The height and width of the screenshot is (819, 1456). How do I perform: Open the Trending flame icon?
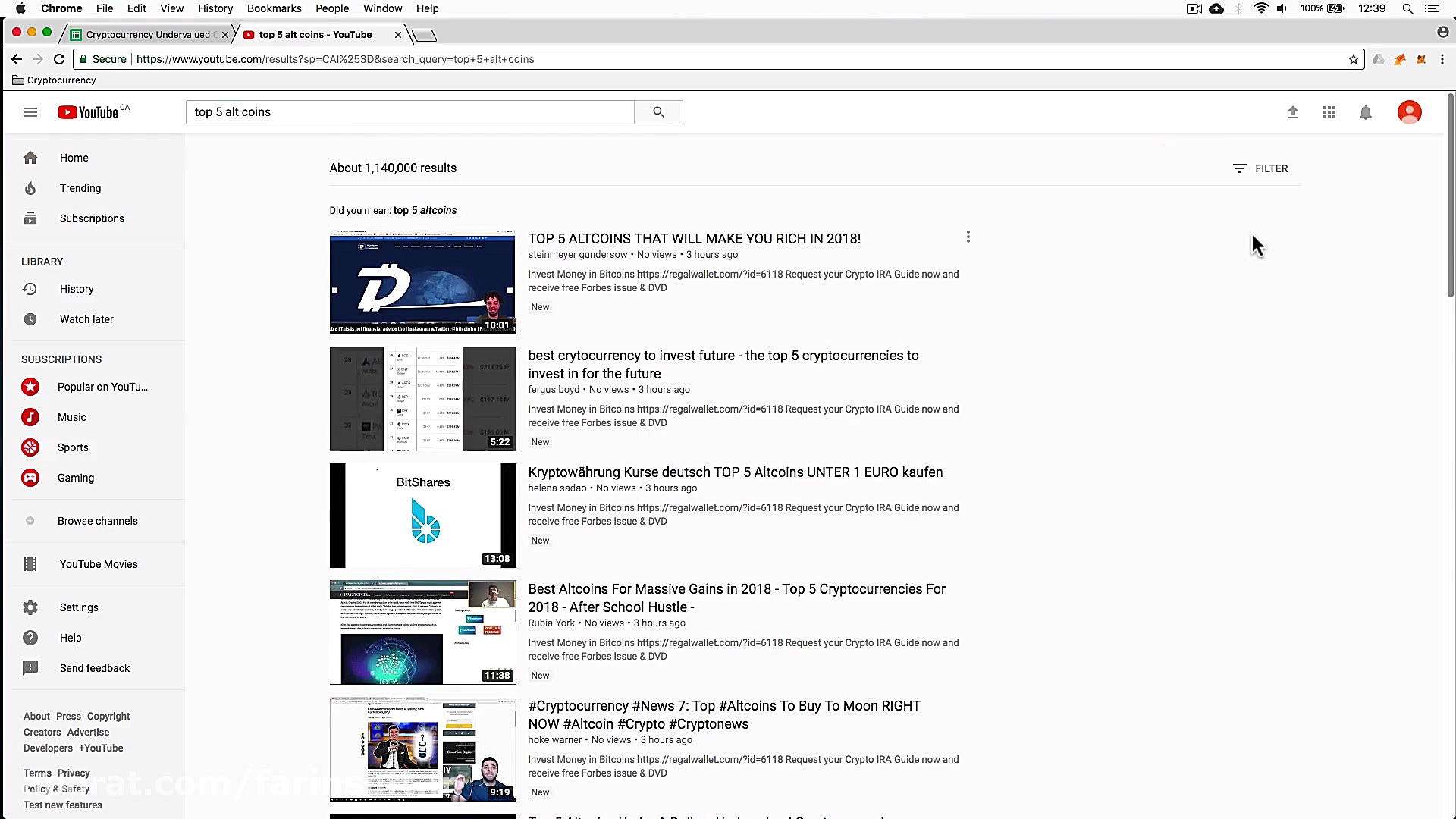pyautogui.click(x=30, y=188)
